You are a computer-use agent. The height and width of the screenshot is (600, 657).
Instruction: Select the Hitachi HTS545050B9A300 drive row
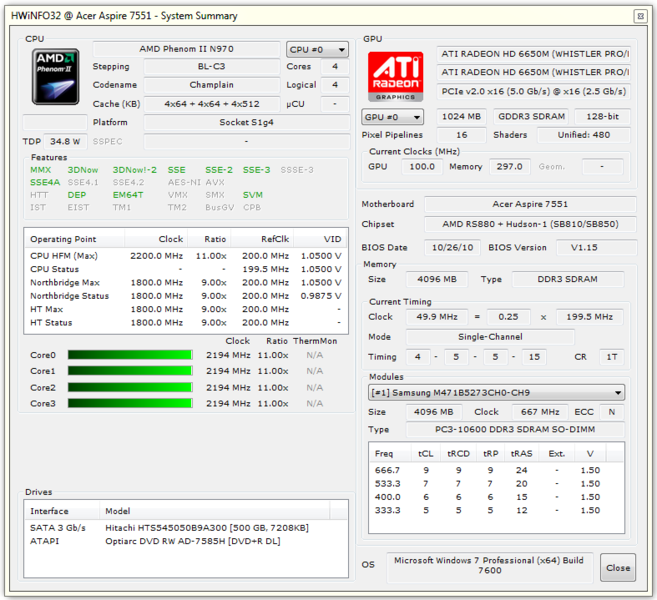coord(186,528)
